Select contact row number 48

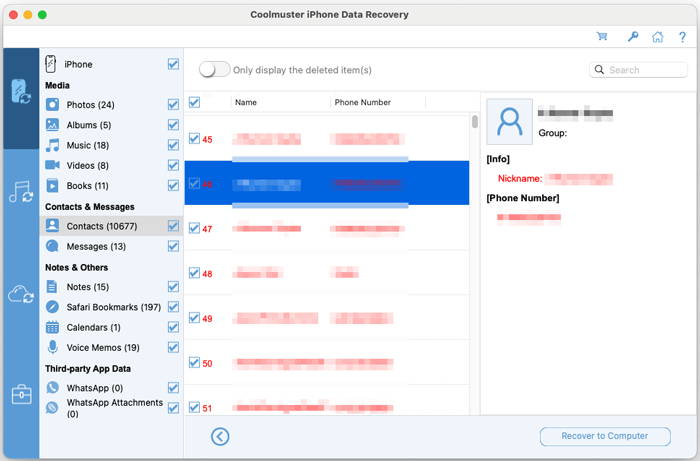click(207, 274)
